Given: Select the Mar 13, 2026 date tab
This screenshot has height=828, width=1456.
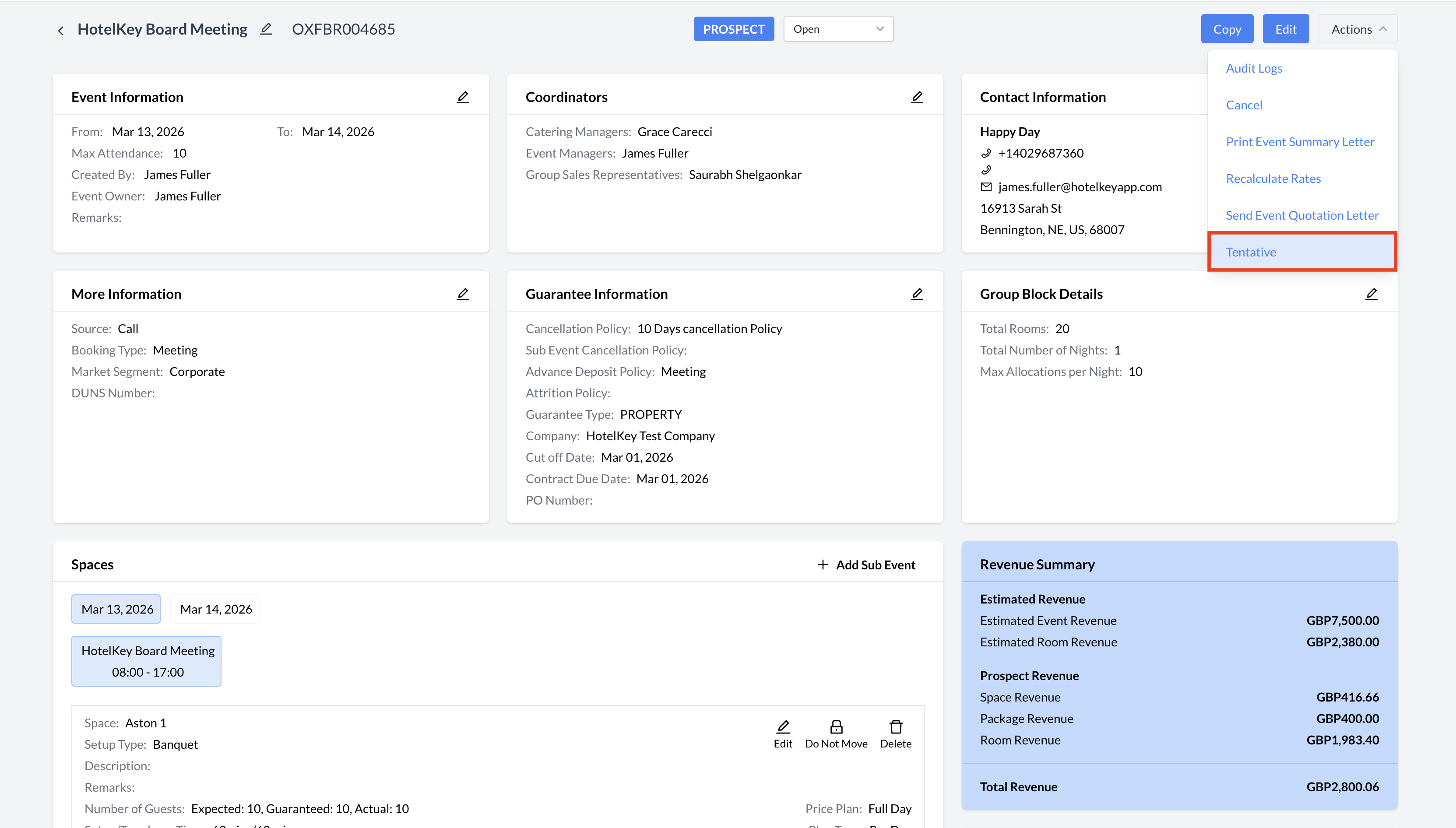Looking at the screenshot, I should tap(116, 609).
